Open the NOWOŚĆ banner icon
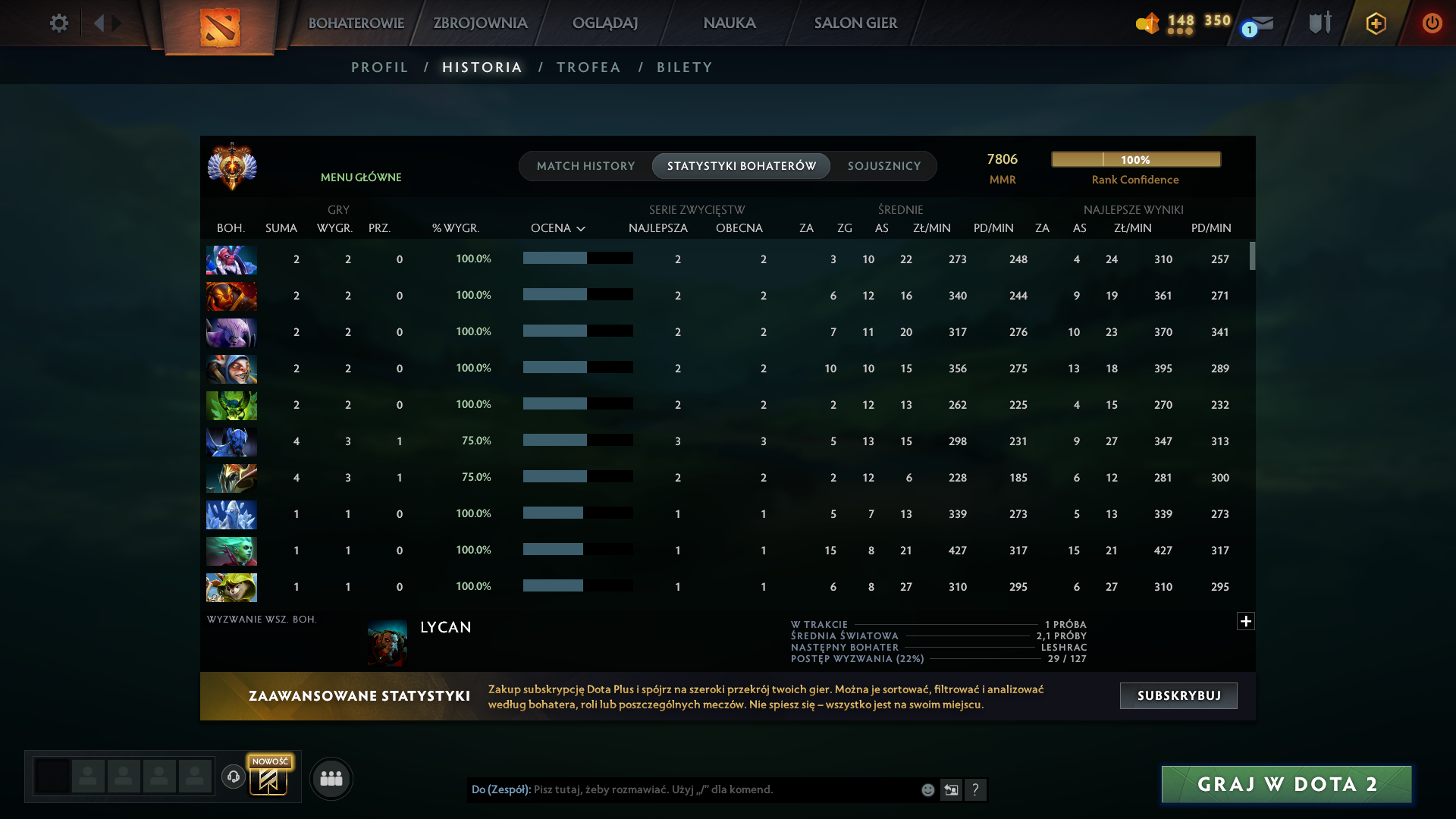Image resolution: width=1456 pixels, height=819 pixels. click(269, 775)
